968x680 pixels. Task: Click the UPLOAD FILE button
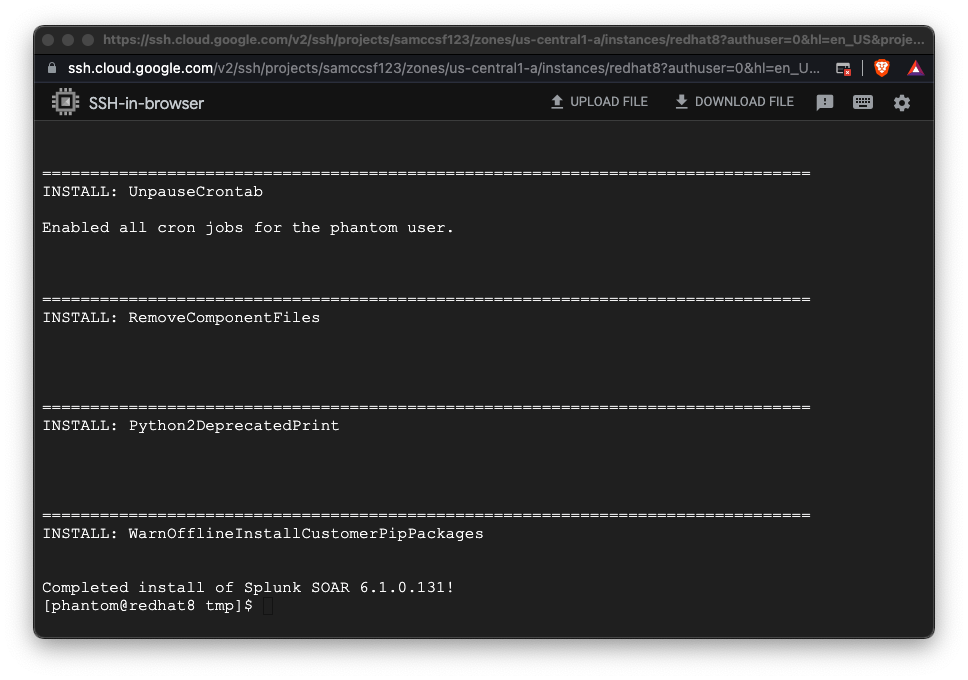click(599, 102)
